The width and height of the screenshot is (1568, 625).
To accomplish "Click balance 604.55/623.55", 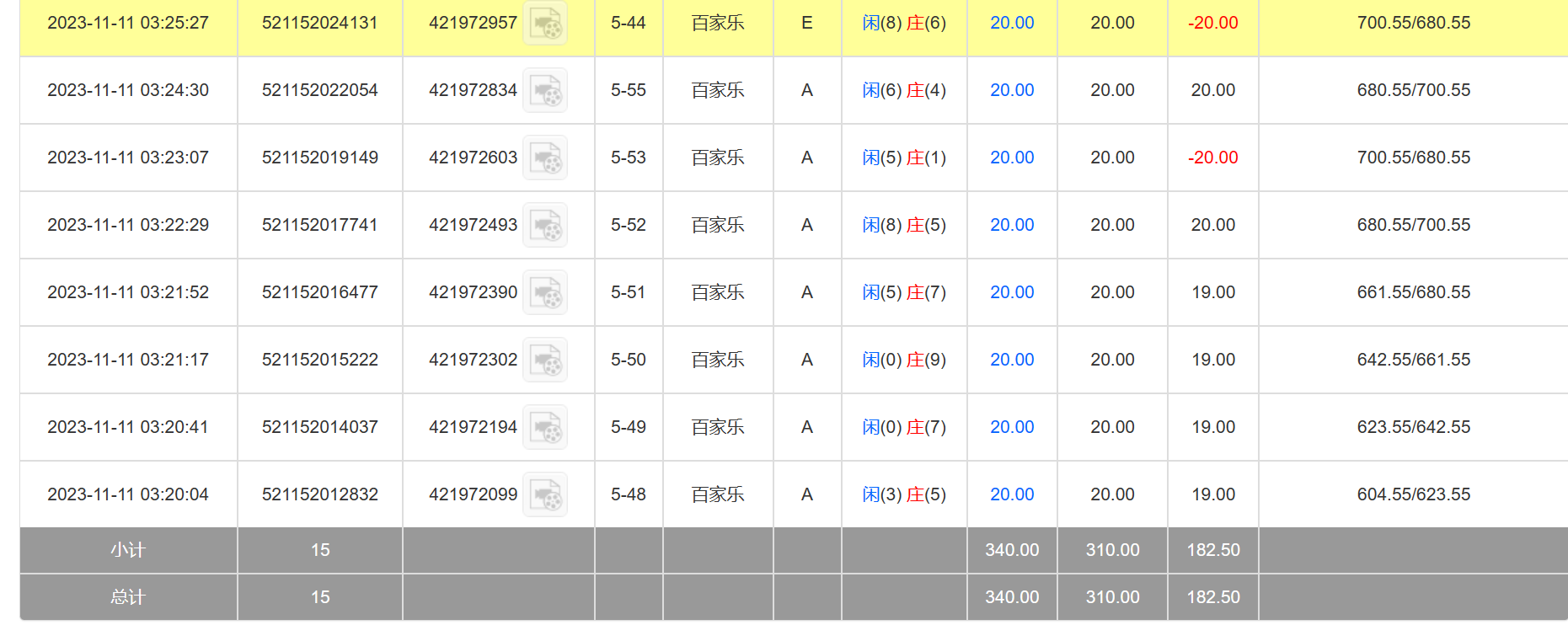I will coord(1414,494).
